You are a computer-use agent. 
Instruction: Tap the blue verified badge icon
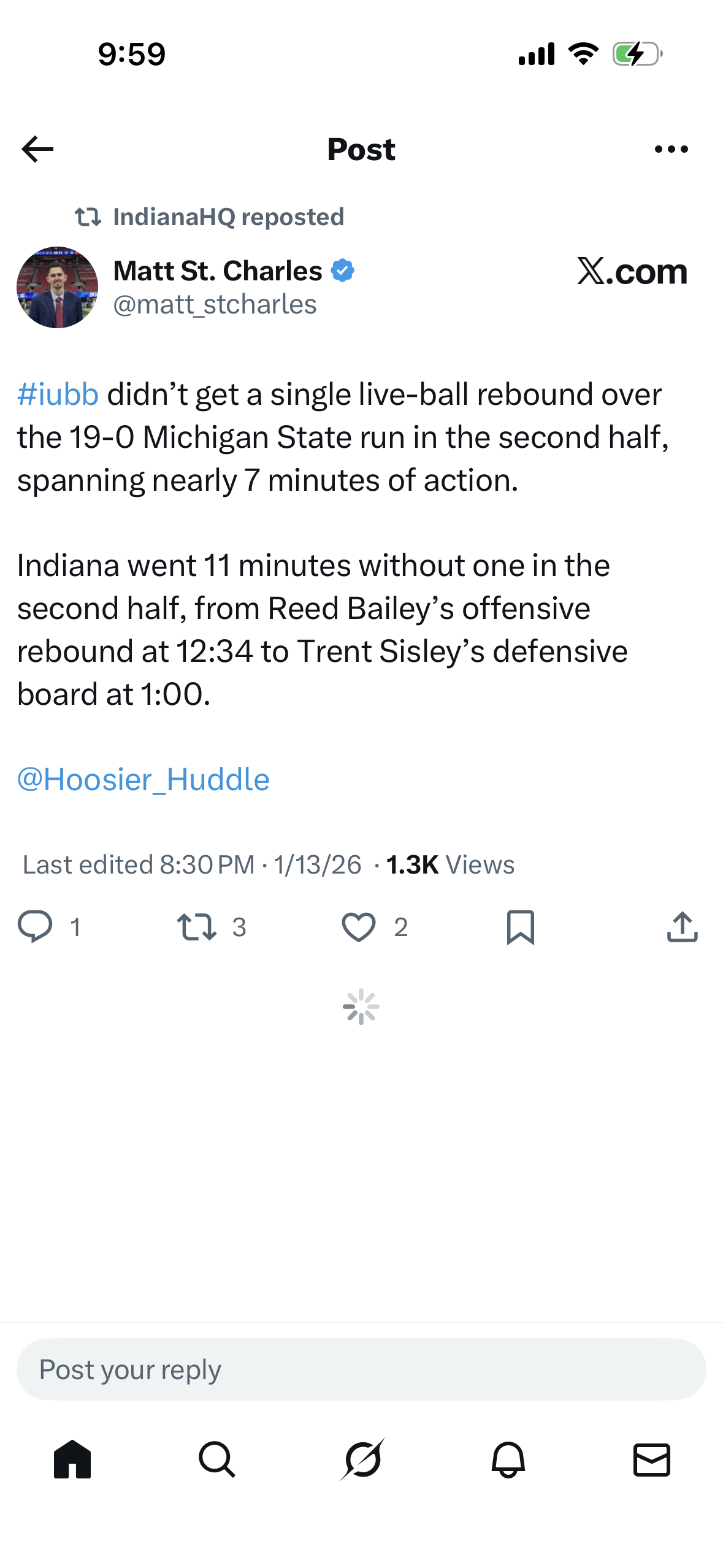(343, 271)
